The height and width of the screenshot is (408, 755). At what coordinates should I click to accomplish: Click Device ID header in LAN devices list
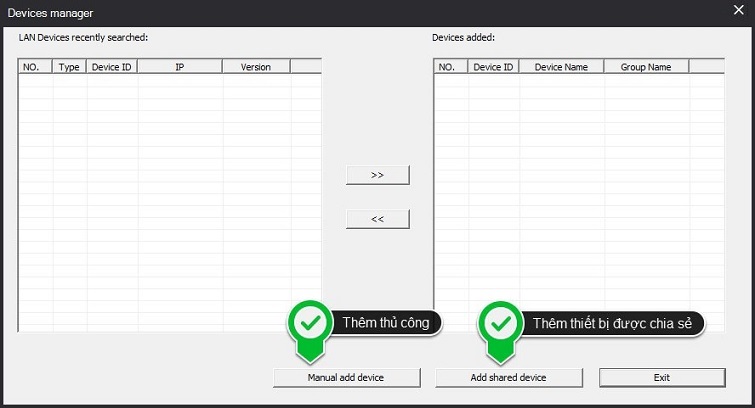coord(112,67)
